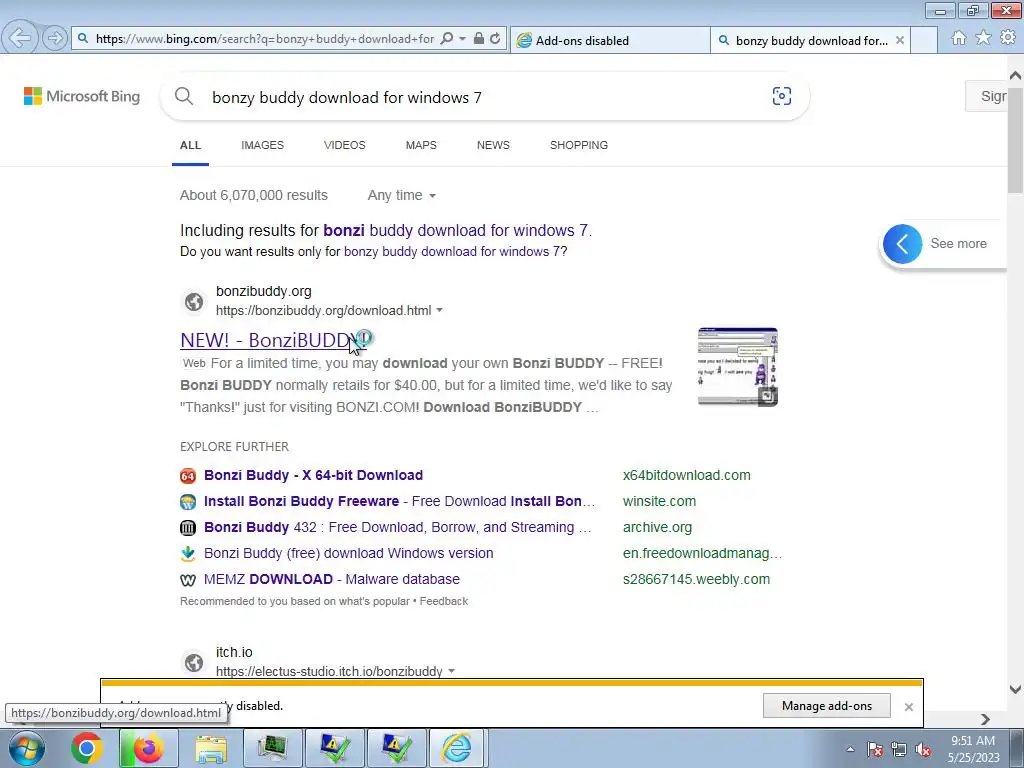
Task: Launch Google Chrome from taskbar
Action: pos(87,748)
